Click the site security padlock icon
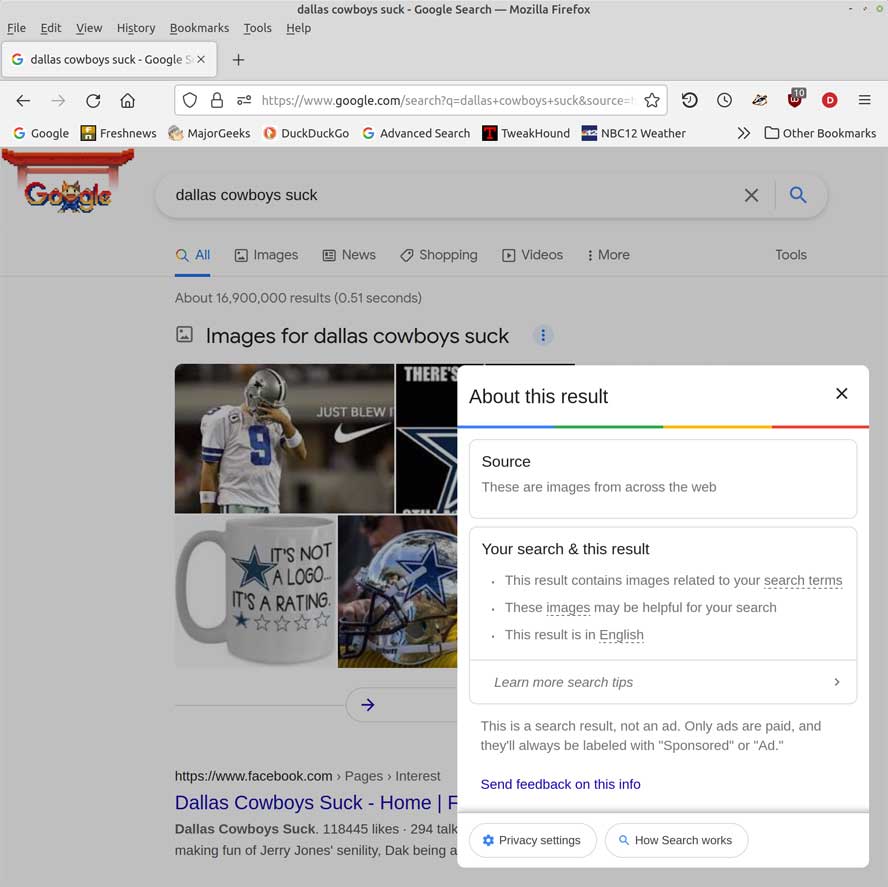Screen dimensions: 888x887 (x=217, y=100)
